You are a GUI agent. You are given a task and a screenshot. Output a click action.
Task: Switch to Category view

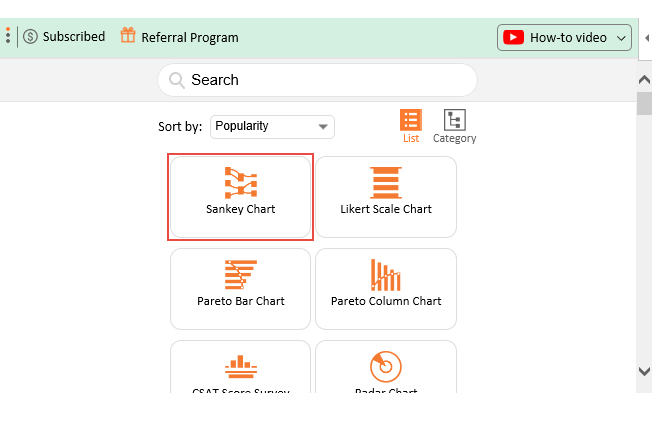click(x=454, y=126)
